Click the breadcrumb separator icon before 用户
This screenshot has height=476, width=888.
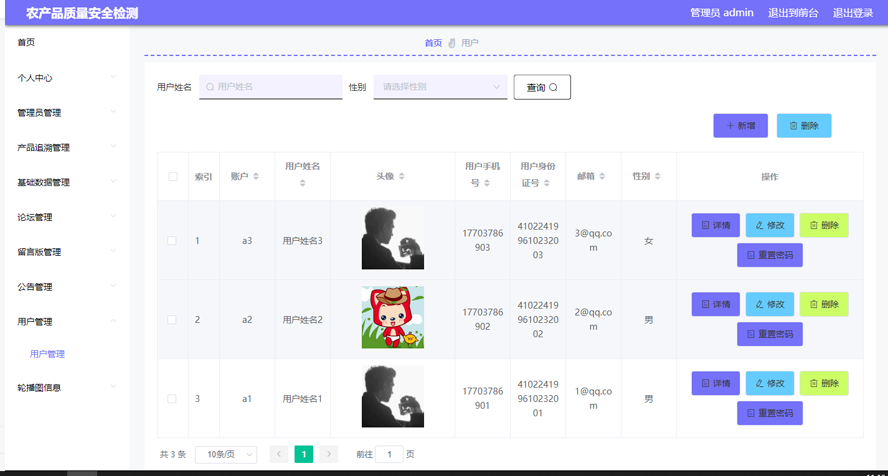coord(452,43)
